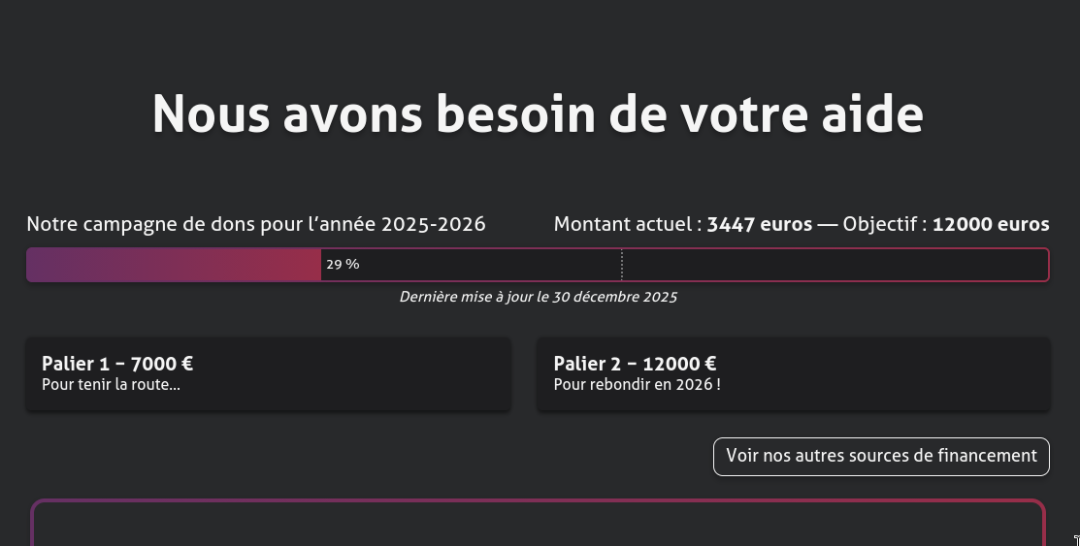The width and height of the screenshot is (1080, 546).
Task: Click blank space right of Palier 1 card text
Action: click(x=380, y=374)
